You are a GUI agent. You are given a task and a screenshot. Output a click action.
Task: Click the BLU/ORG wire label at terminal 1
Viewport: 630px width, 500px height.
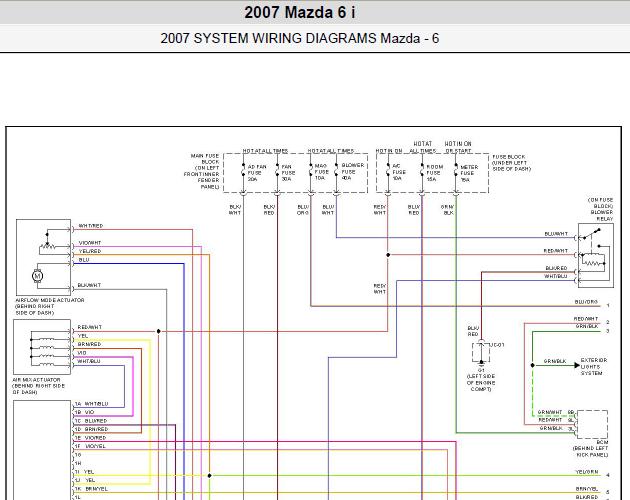point(586,302)
